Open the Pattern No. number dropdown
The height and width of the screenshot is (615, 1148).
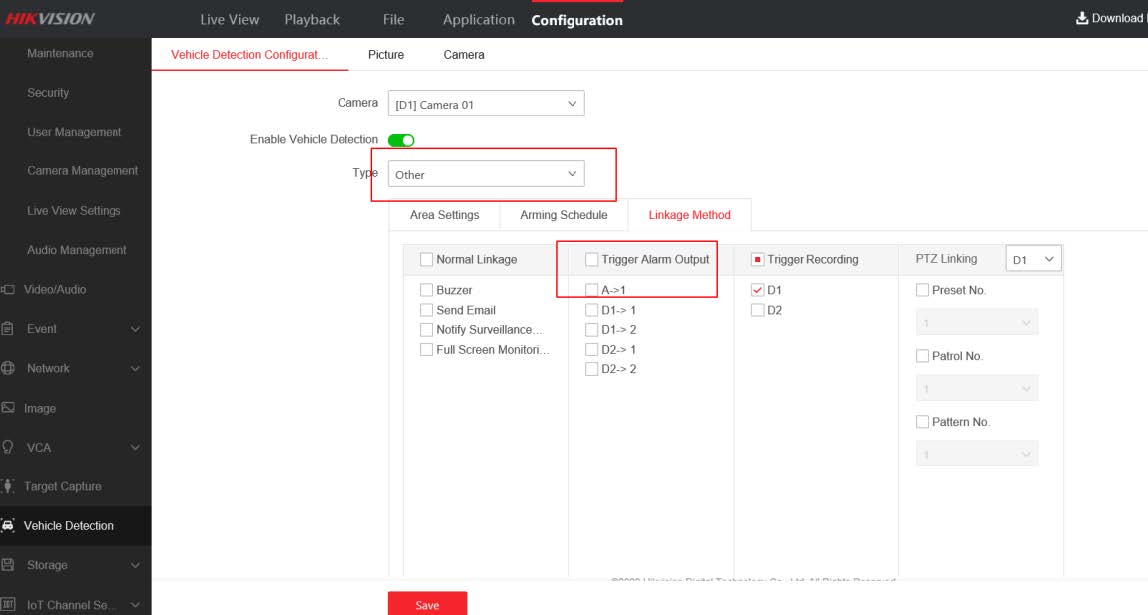click(x=977, y=454)
